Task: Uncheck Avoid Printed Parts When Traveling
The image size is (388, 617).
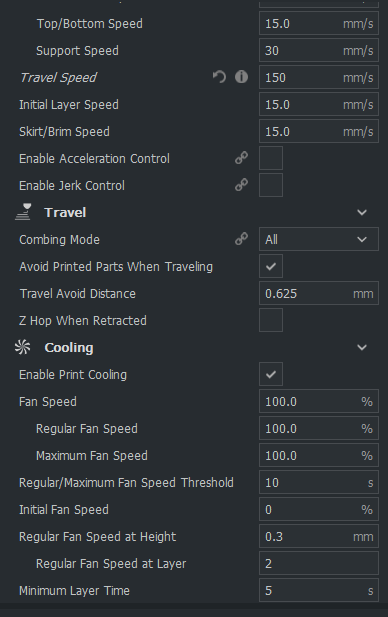Action: (271, 266)
